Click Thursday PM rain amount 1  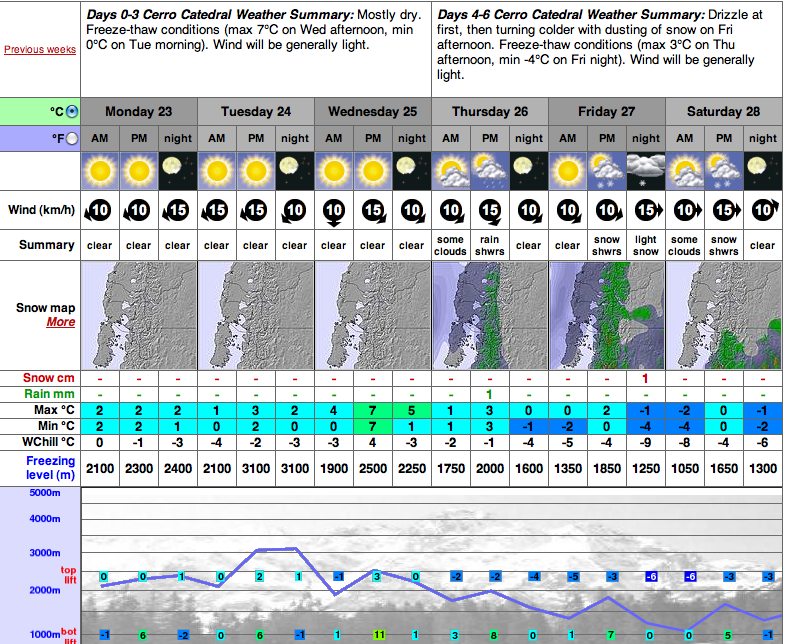[490, 394]
